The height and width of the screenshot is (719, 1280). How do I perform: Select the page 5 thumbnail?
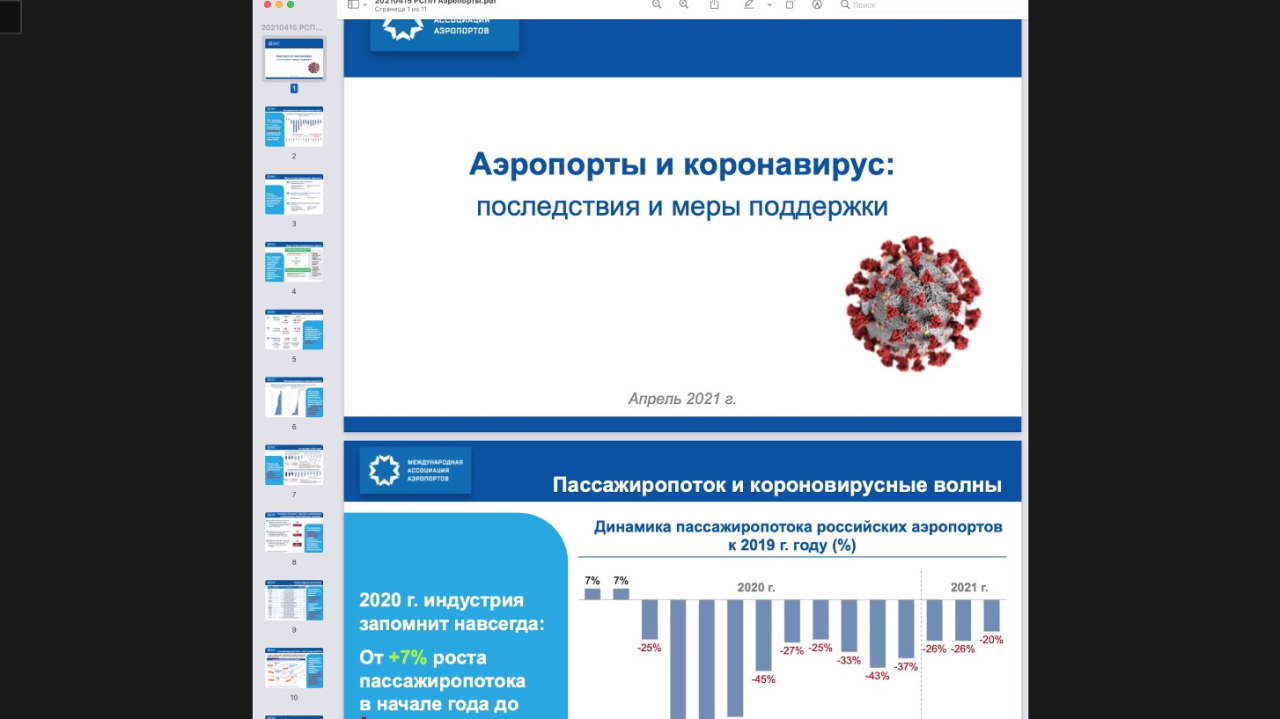point(294,330)
